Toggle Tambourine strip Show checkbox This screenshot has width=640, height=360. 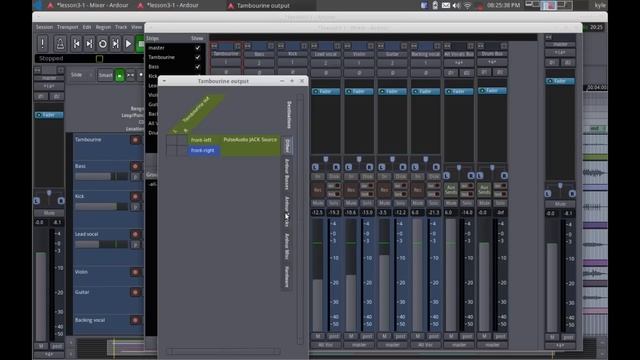198,57
